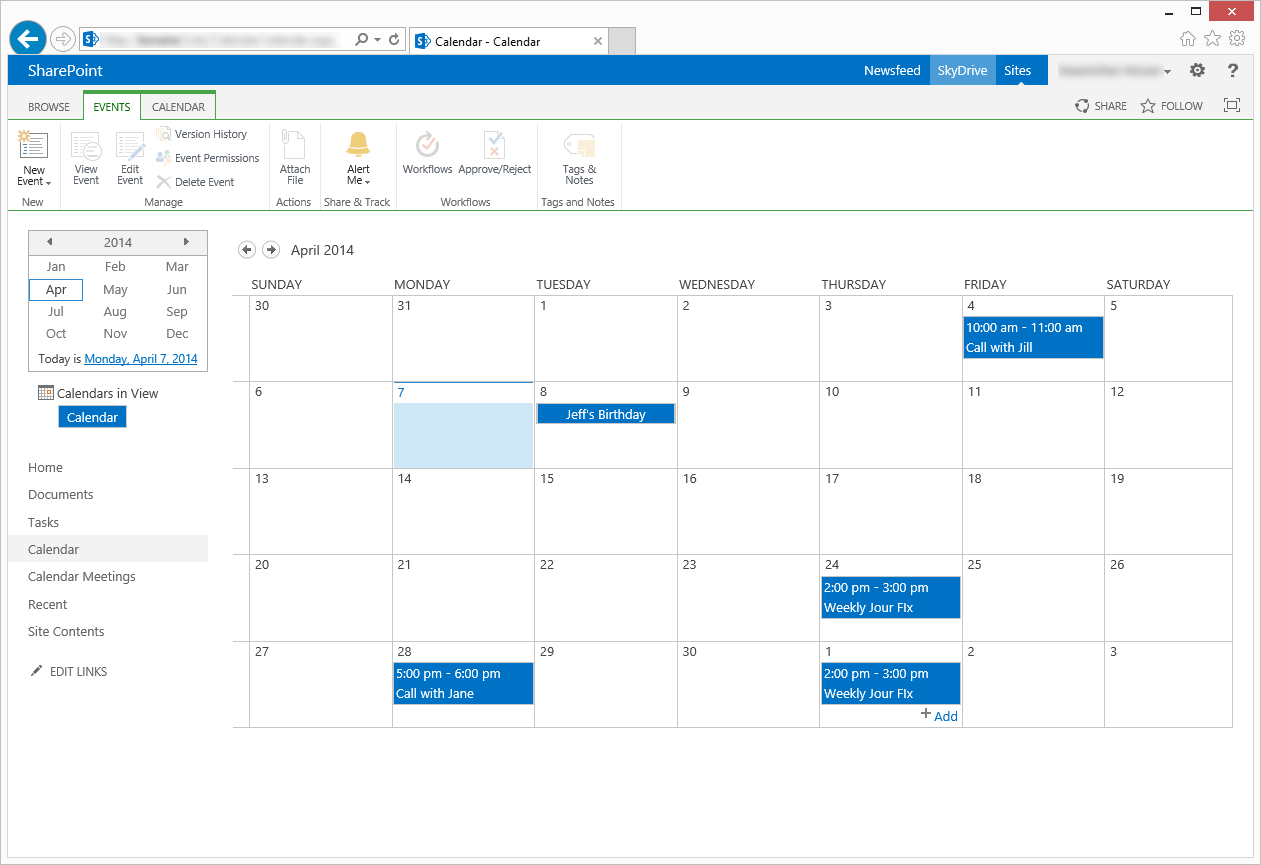Switch to the CALENDAR ribbon tab
1261x865 pixels.
(x=178, y=107)
